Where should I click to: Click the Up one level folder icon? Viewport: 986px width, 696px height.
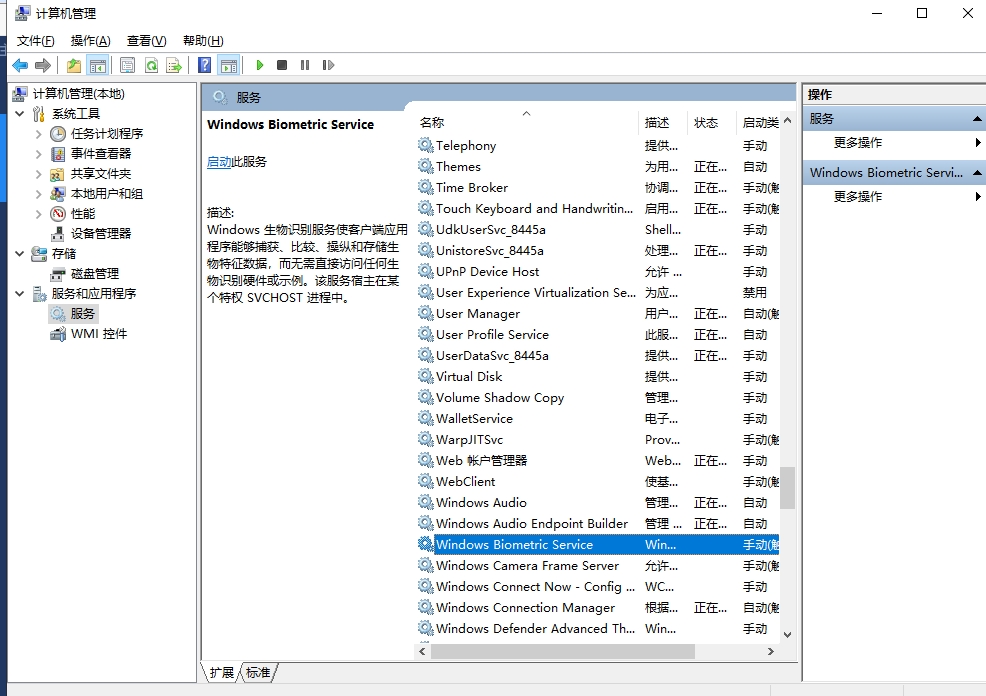(74, 65)
